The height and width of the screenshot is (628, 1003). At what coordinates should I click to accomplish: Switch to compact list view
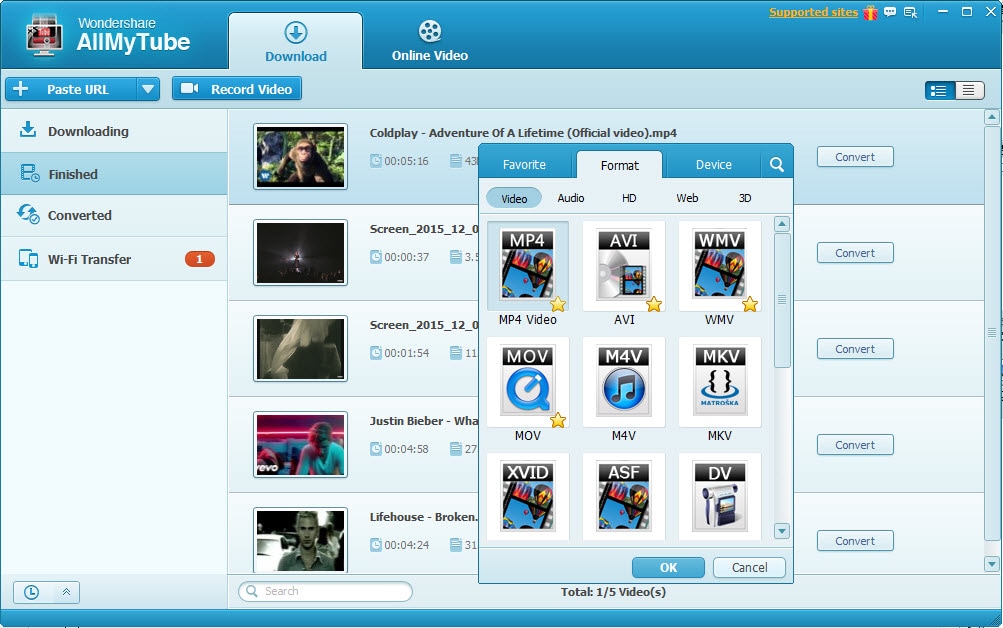point(969,90)
